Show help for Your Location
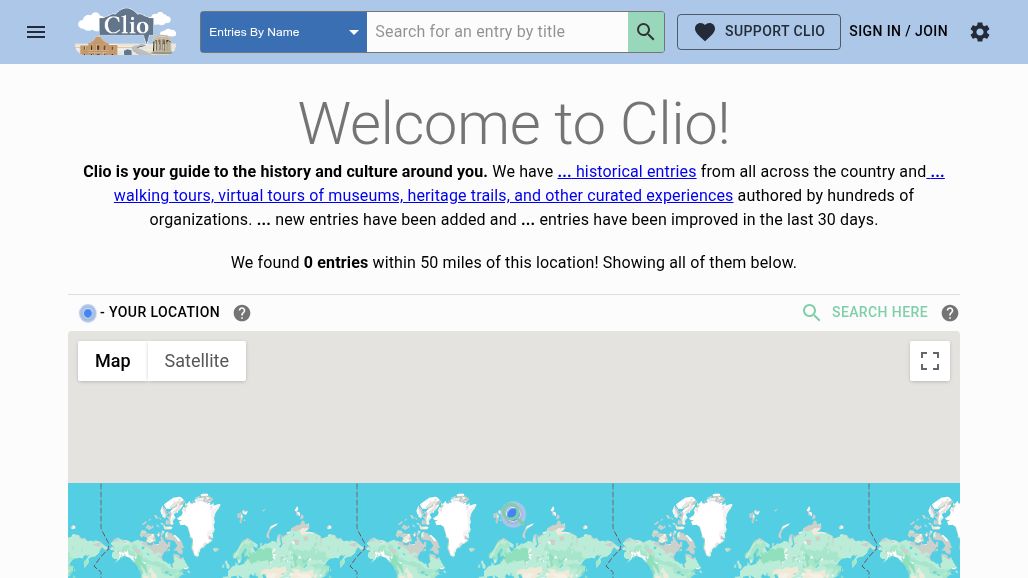Viewport: 1028px width, 578px height. [242, 313]
